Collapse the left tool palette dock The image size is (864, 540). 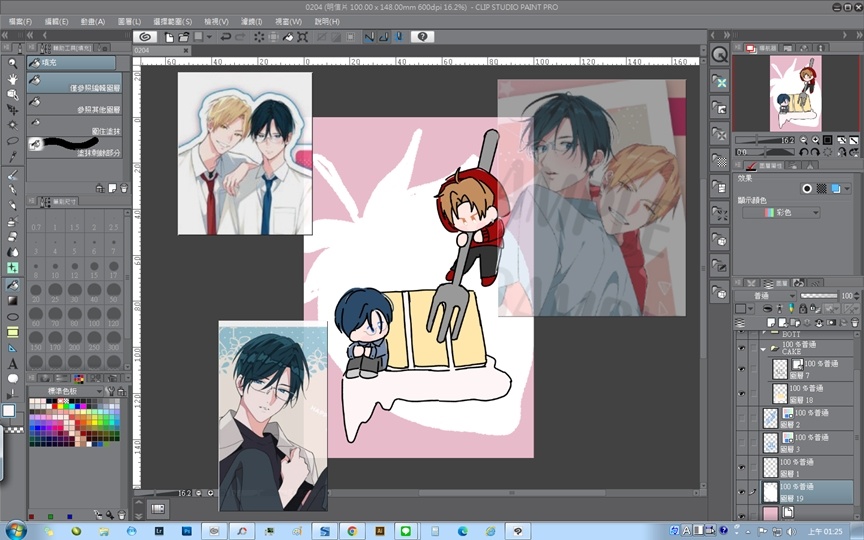[x=5, y=35]
